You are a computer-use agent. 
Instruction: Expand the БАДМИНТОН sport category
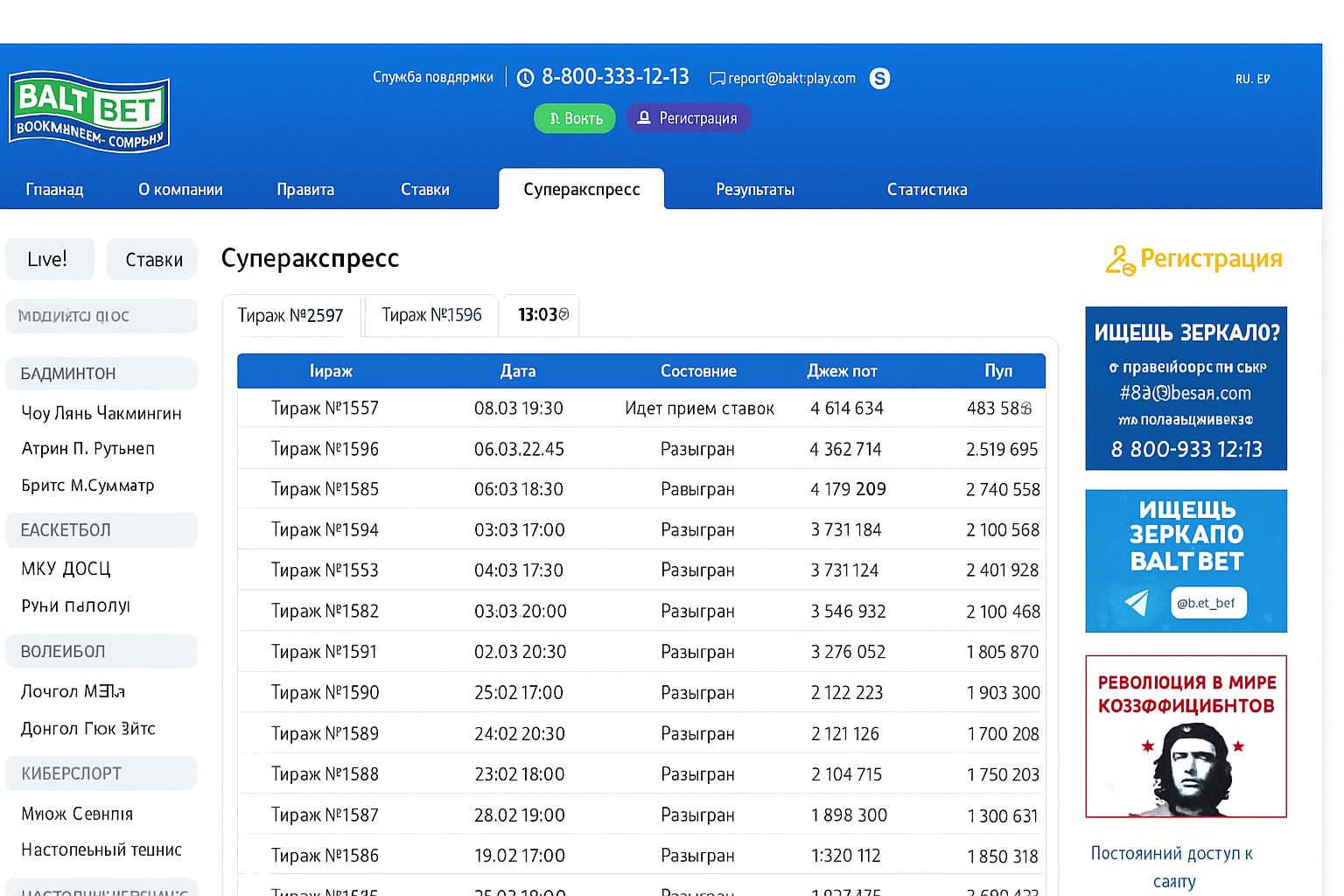click(101, 374)
